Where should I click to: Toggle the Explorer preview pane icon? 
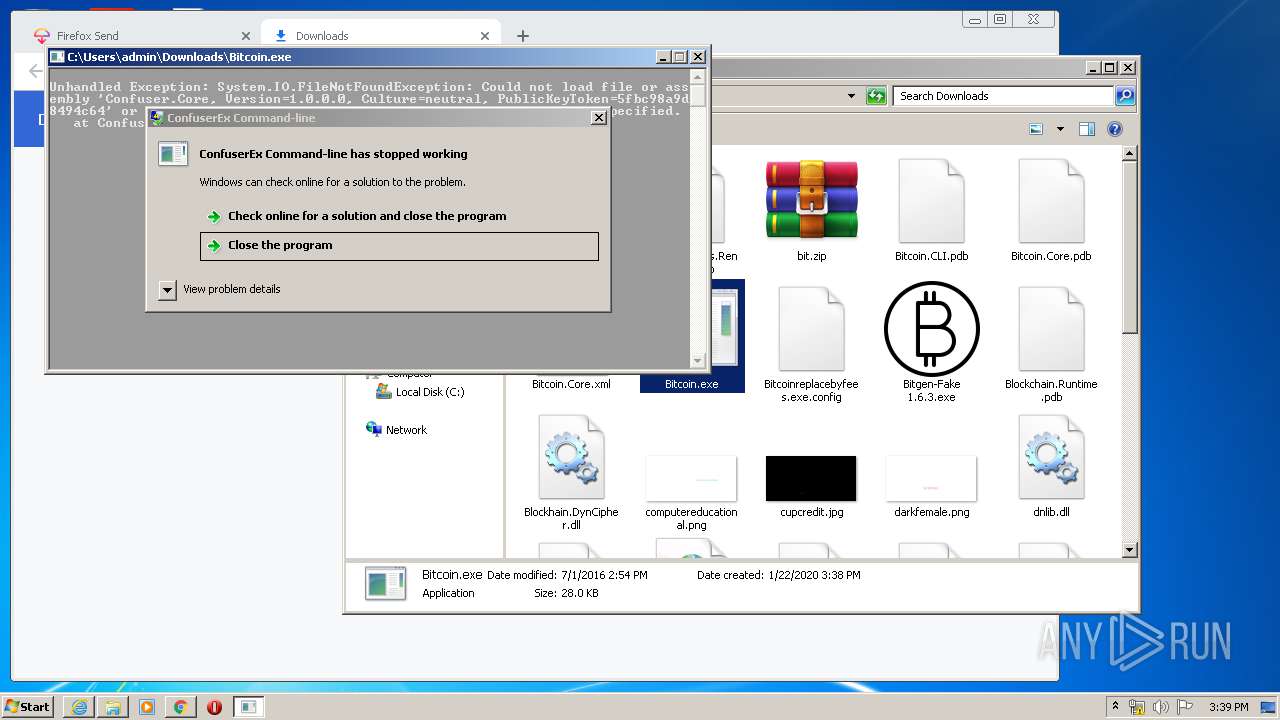1087,129
